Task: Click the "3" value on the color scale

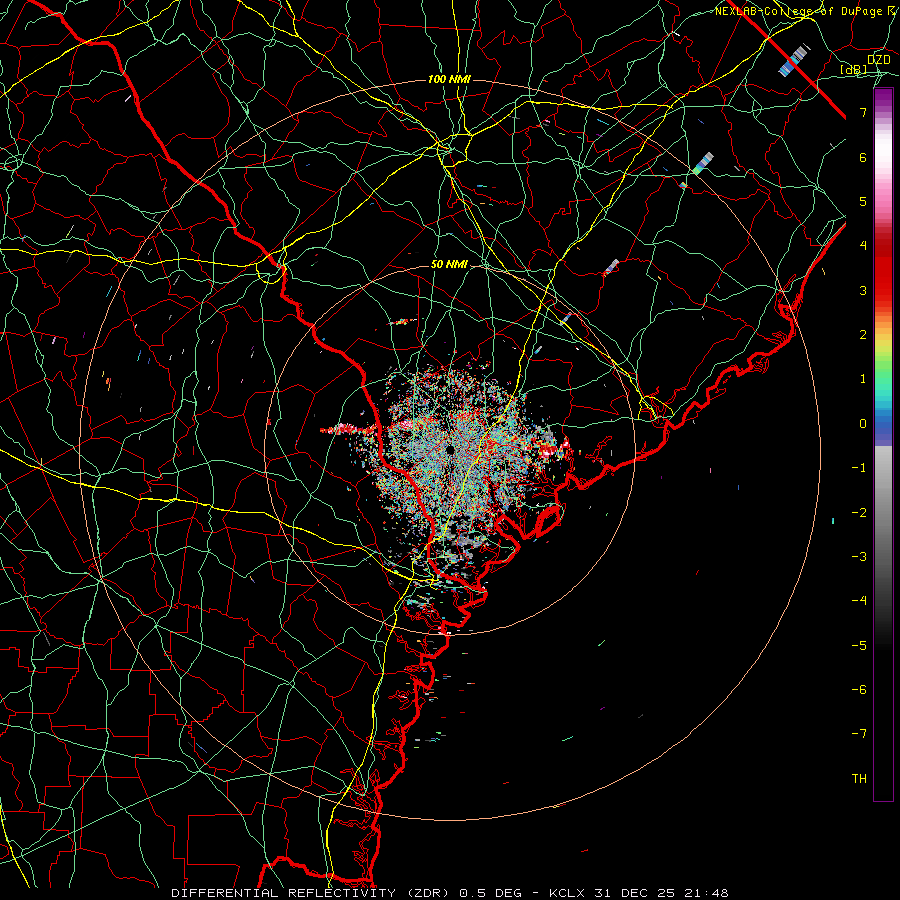Action: coord(863,290)
